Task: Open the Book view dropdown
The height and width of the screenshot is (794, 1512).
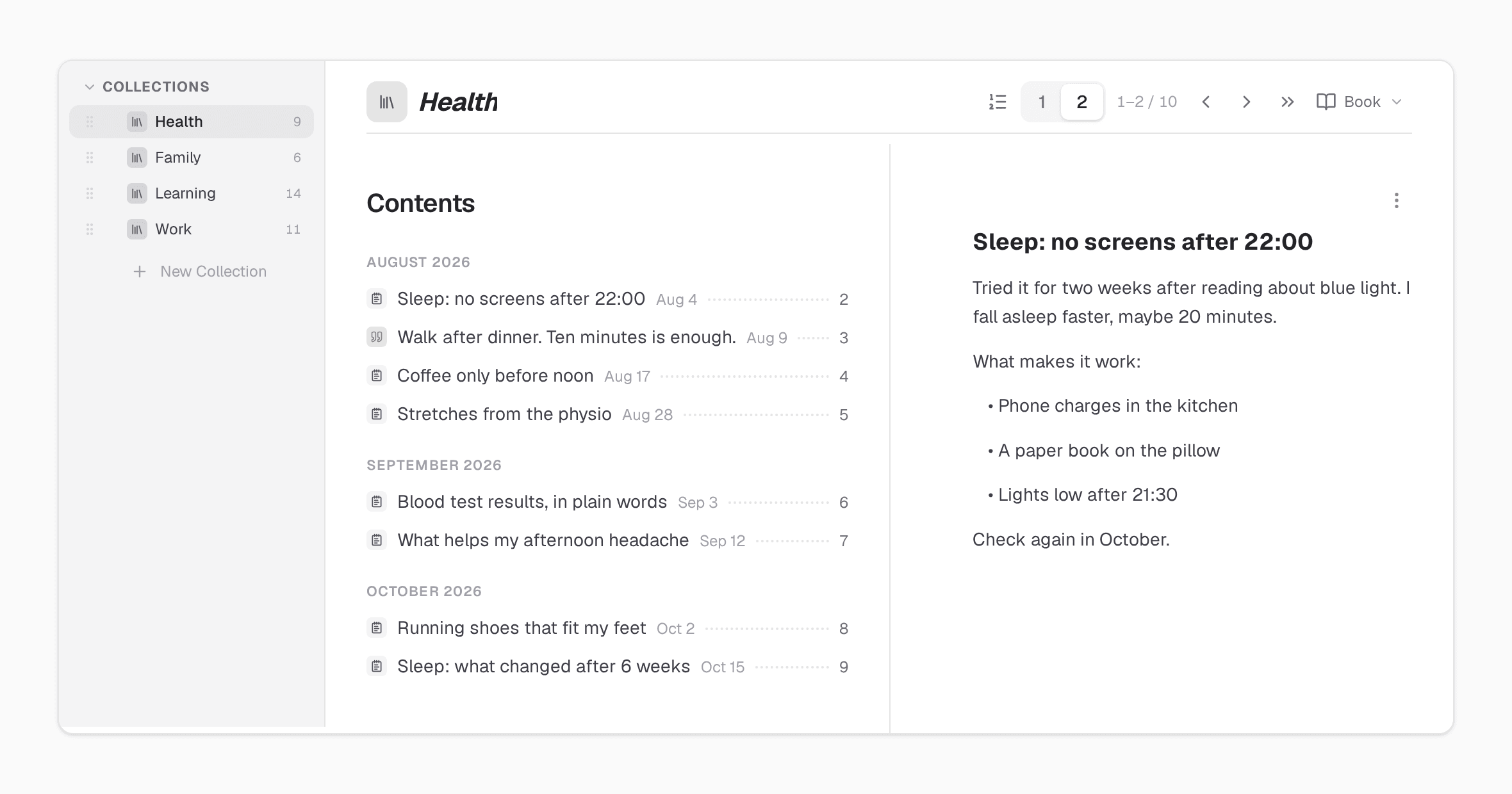Action: [x=1360, y=102]
